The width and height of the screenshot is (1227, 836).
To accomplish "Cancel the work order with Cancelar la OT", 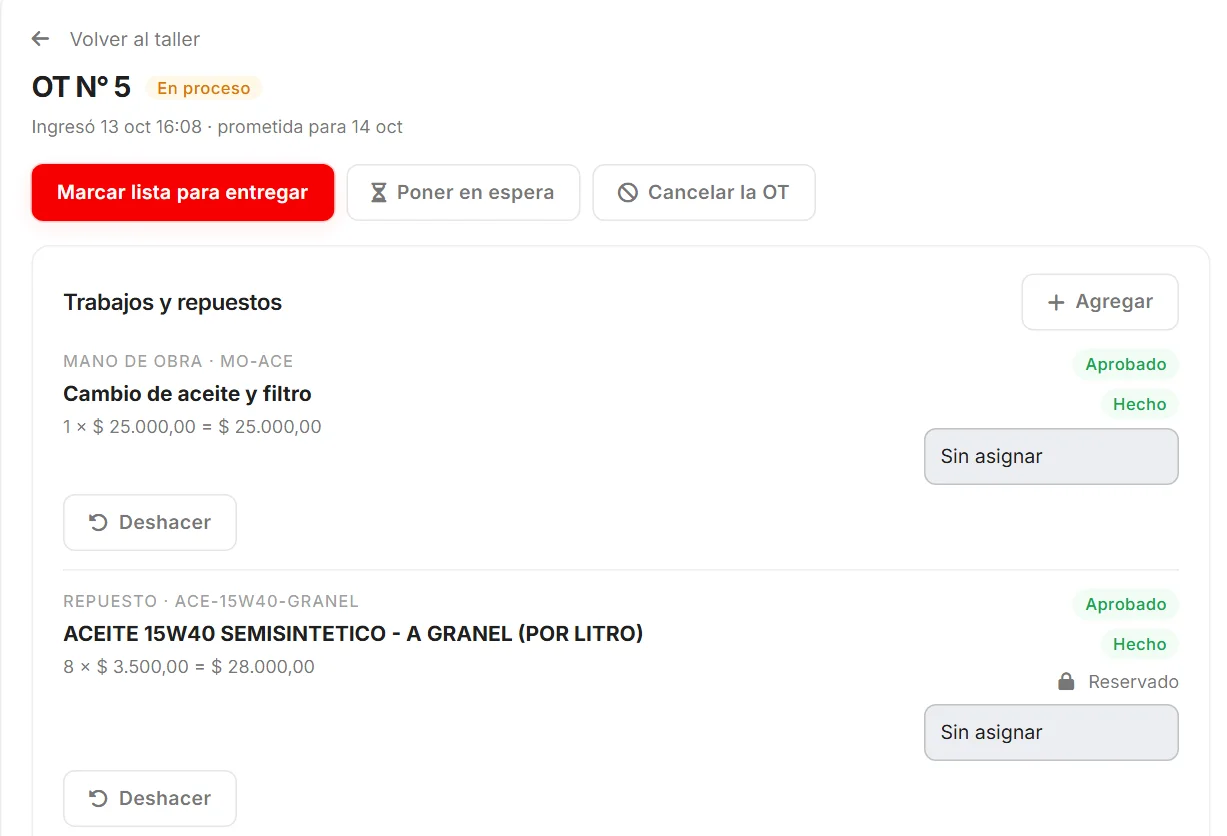I will 704,192.
